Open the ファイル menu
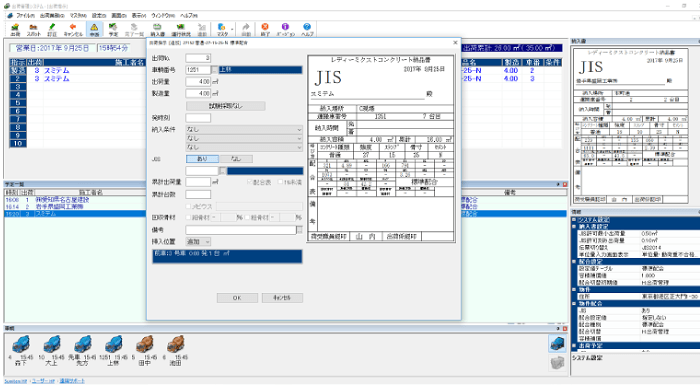The height and width of the screenshot is (385, 700). (25, 16)
